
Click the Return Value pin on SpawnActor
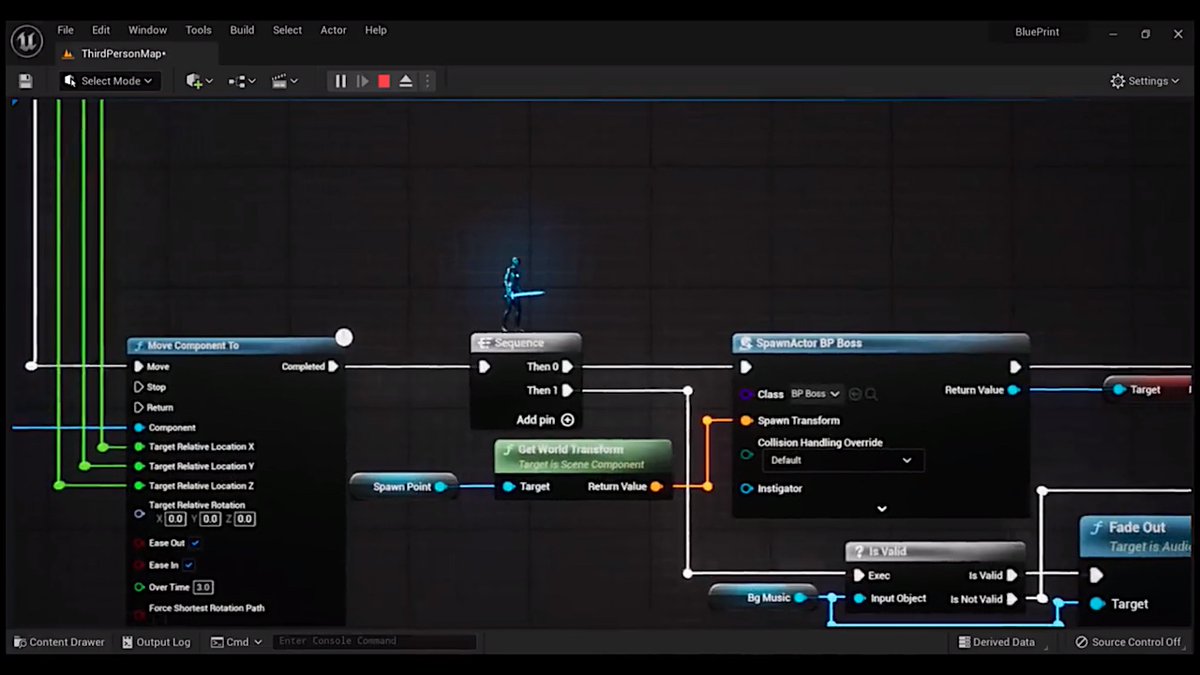click(1013, 390)
